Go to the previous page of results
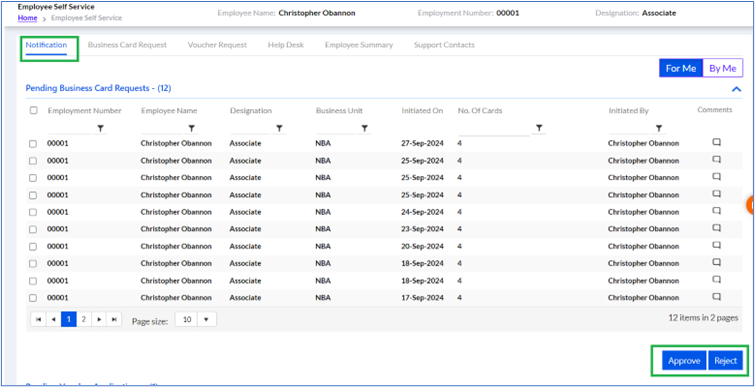The image size is (755, 387). point(53,319)
